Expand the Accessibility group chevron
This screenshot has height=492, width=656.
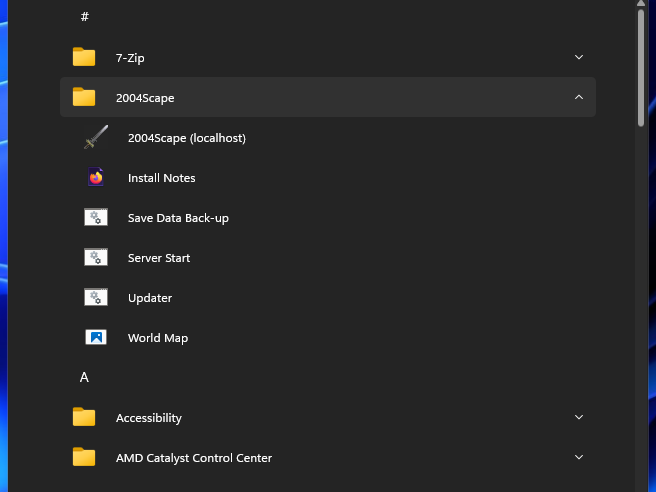coord(579,418)
